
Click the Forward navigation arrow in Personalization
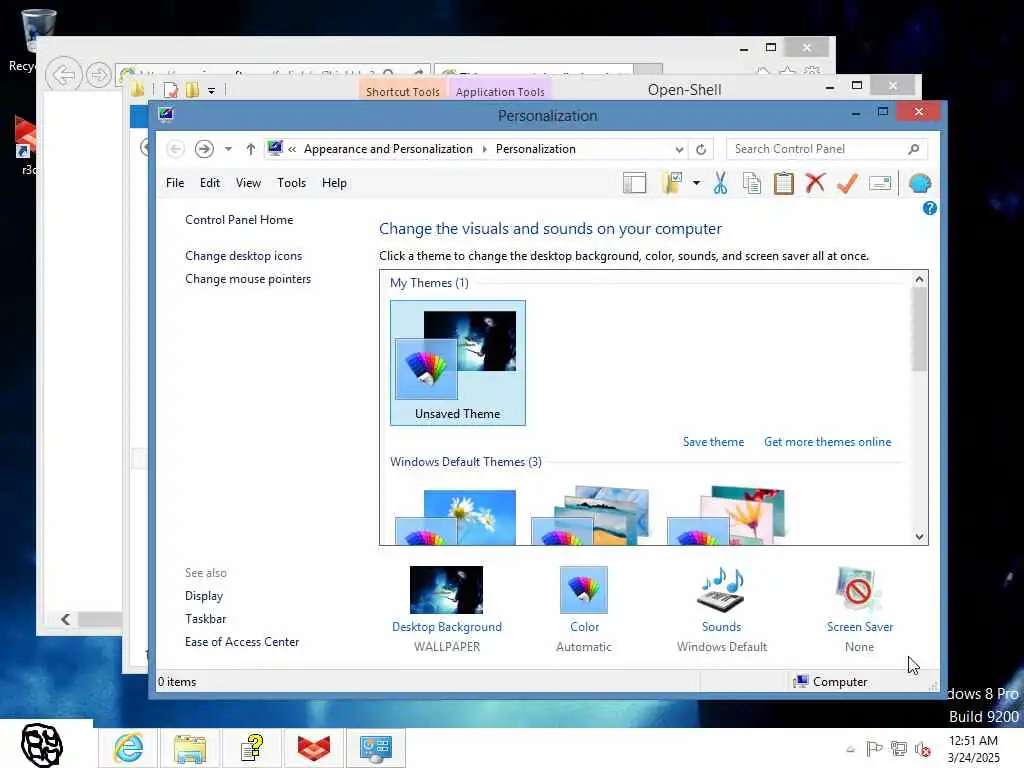point(204,149)
